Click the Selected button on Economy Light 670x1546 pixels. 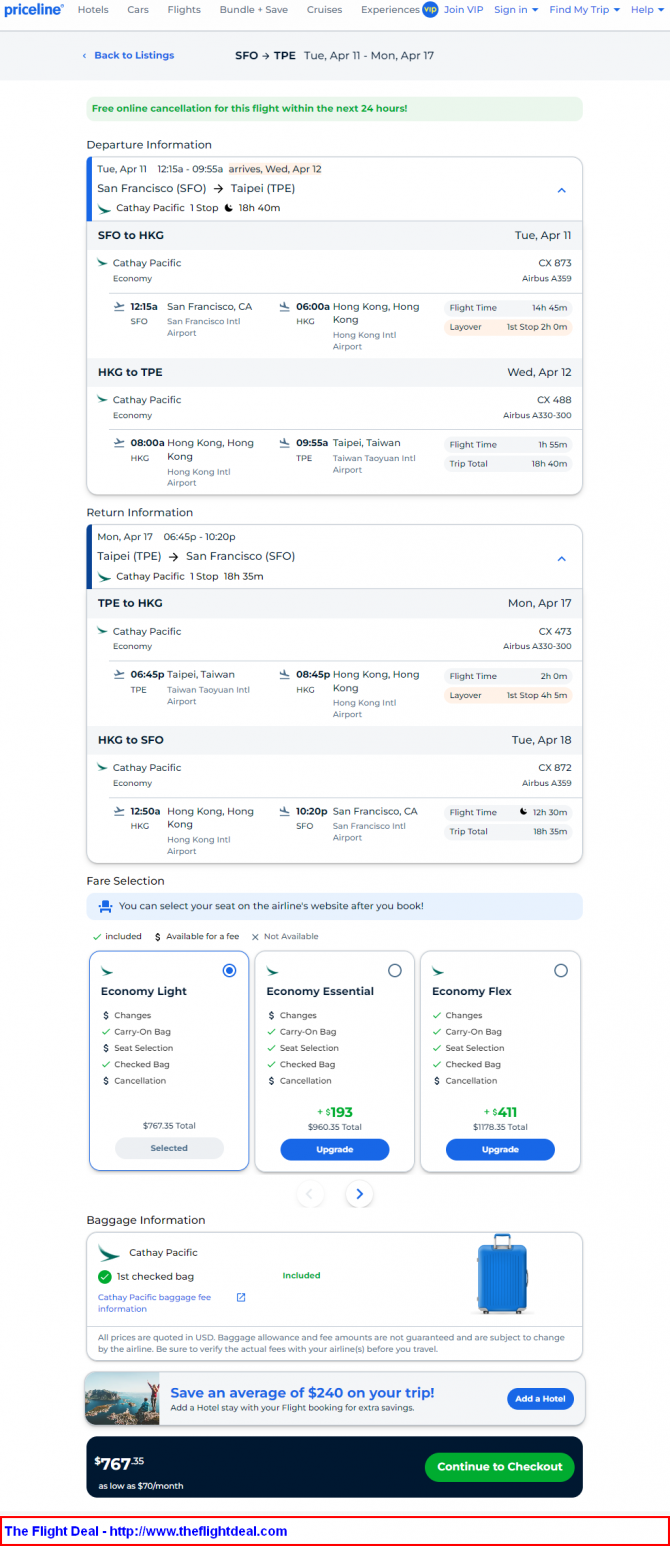(169, 1148)
